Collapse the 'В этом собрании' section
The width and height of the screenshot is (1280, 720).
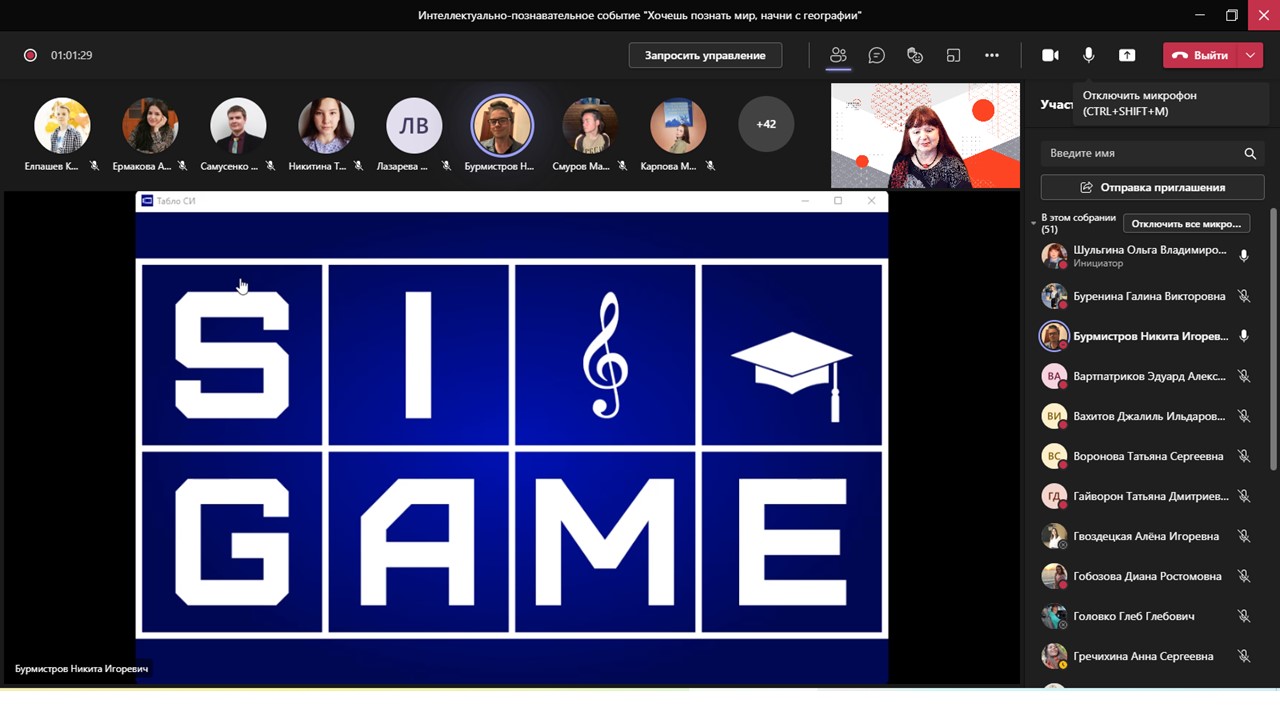[x=1034, y=223]
